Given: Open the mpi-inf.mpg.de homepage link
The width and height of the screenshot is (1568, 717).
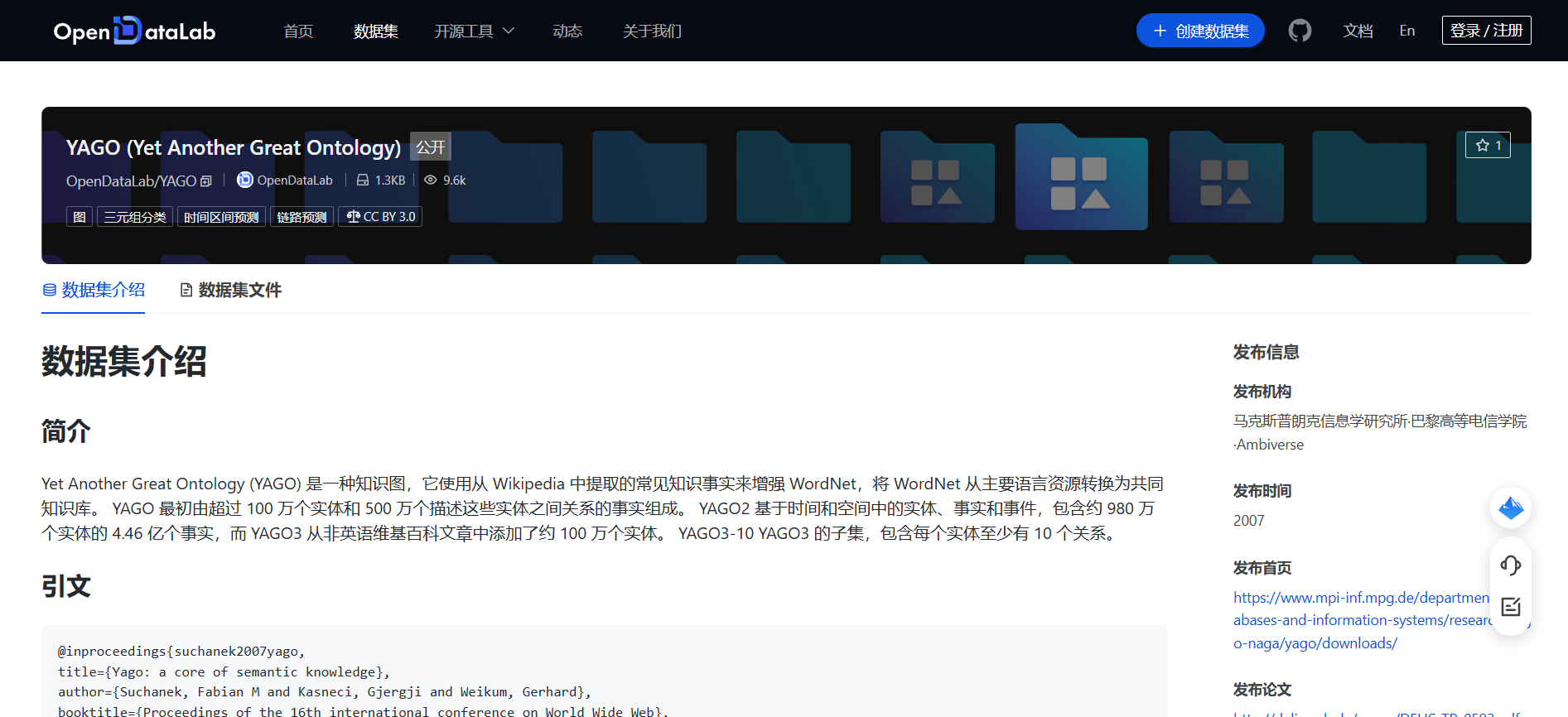Looking at the screenshot, I should point(1361,620).
